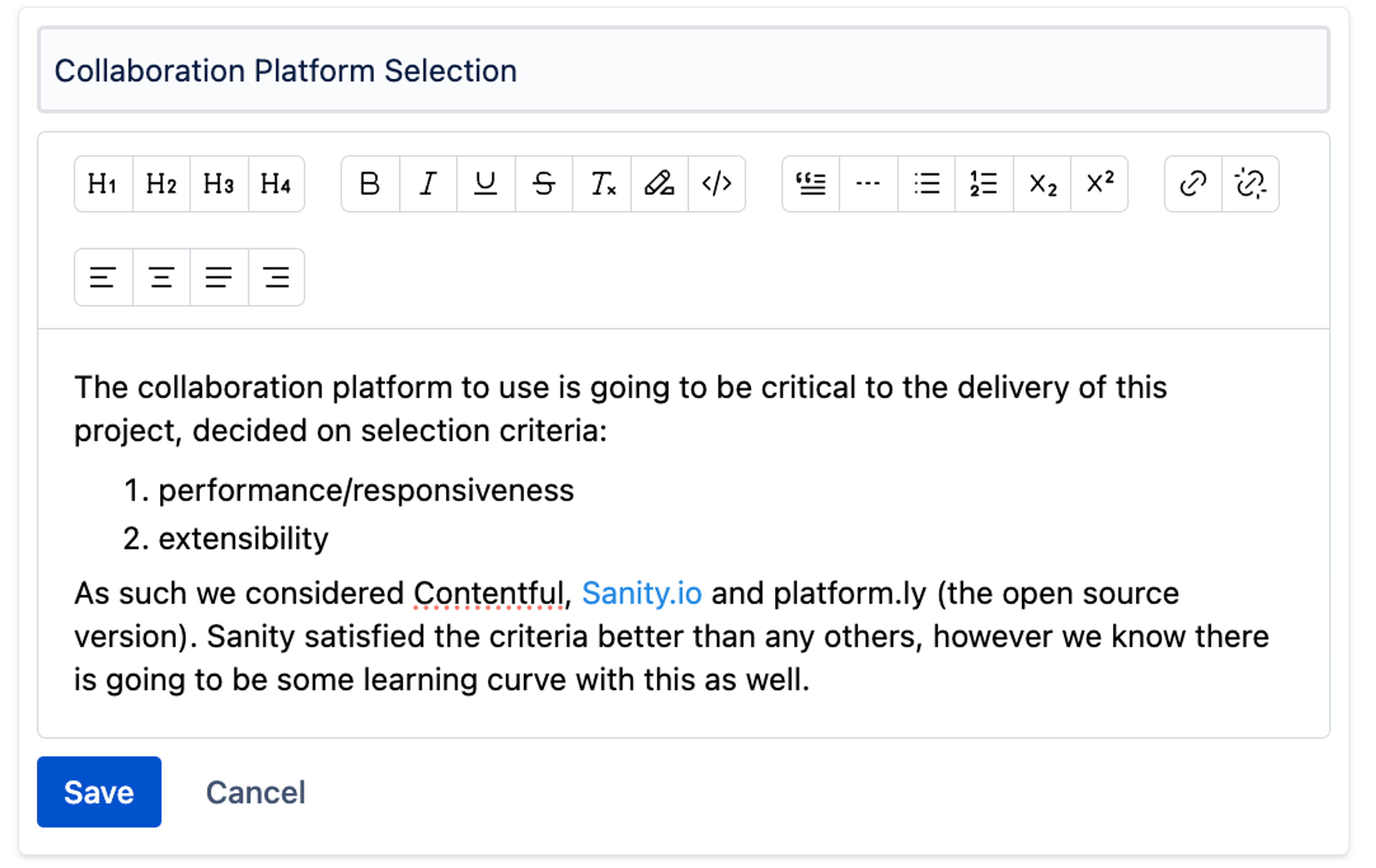This screenshot has width=1376, height=868.
Task: Toggle underline formatting
Action: [x=486, y=184]
